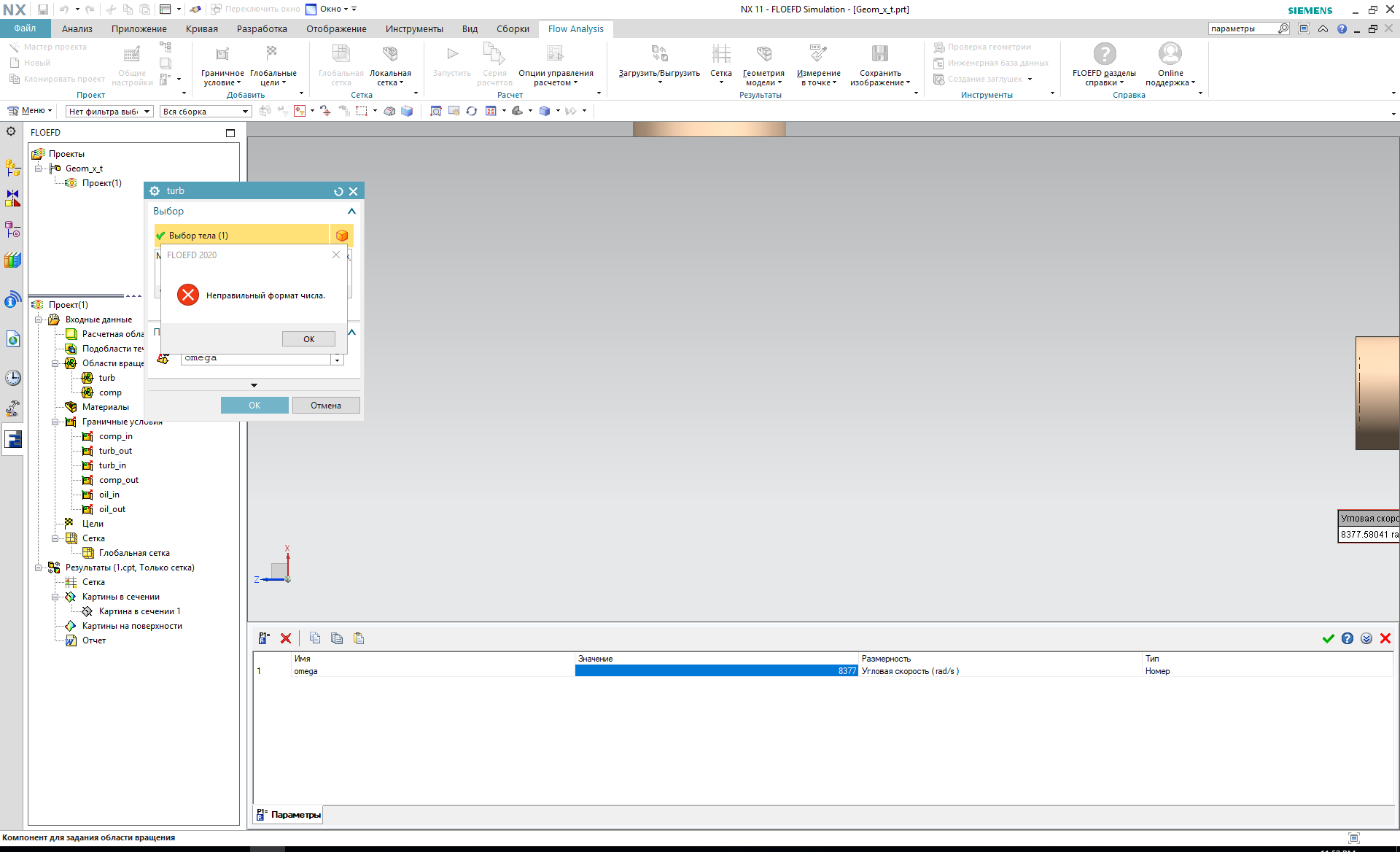Image resolution: width=1400 pixels, height=852 pixels.
Task: Click the copy icon in parameters toolbar
Action: coord(315,638)
